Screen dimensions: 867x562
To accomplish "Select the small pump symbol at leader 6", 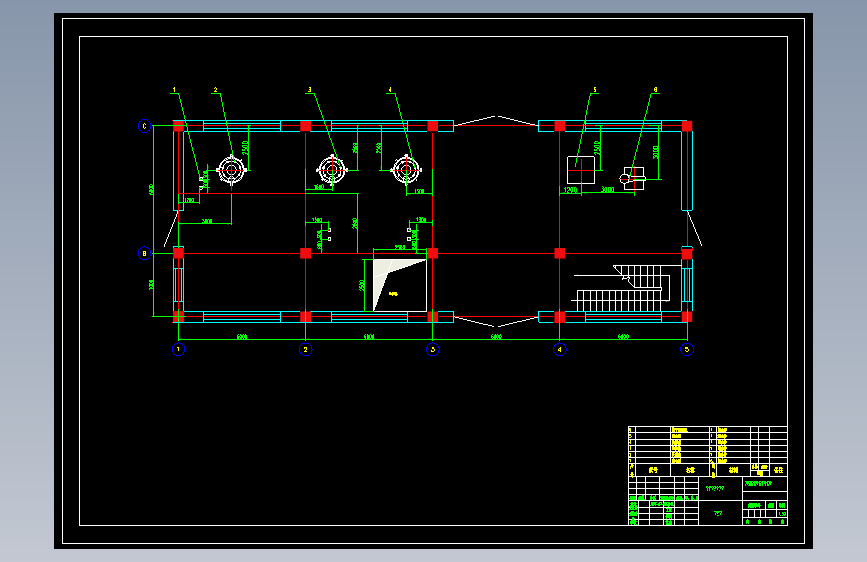I will [x=633, y=179].
